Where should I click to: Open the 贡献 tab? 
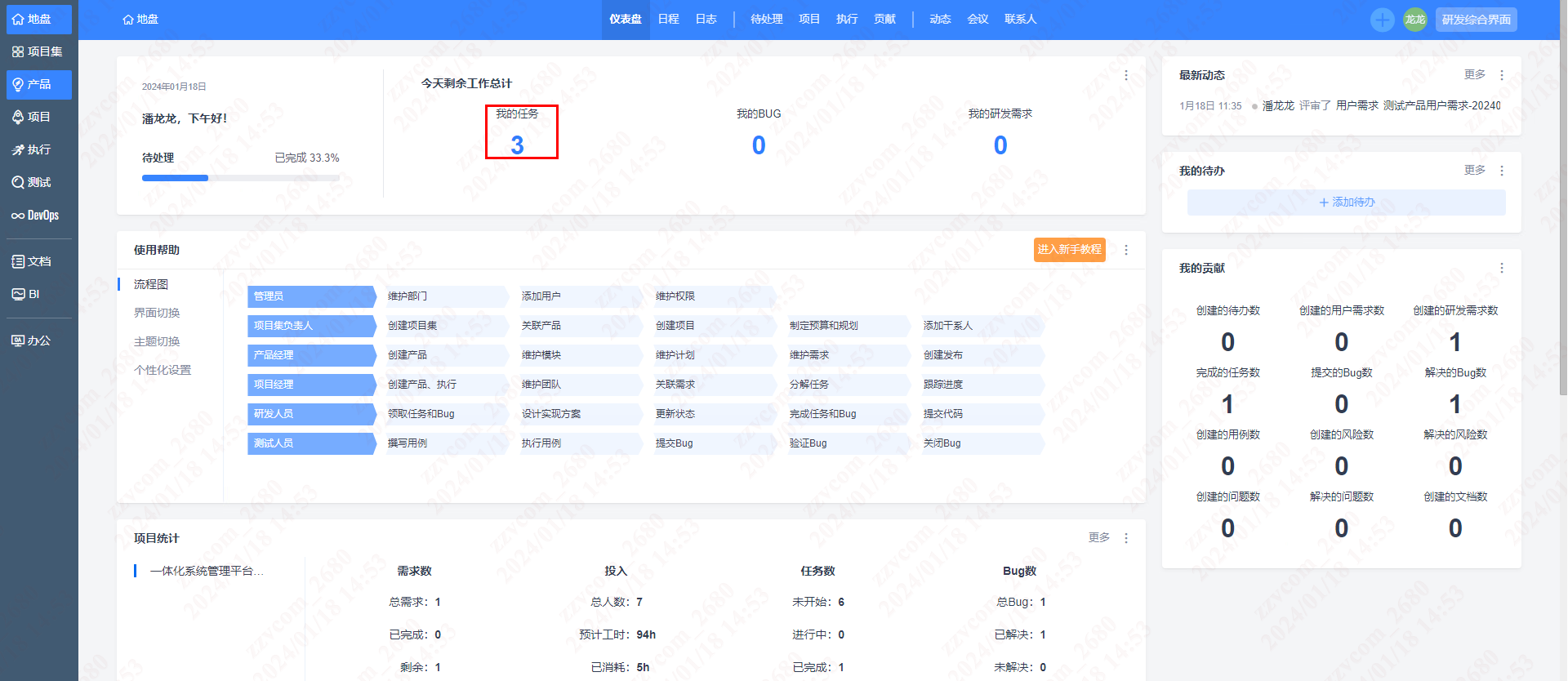[x=884, y=19]
